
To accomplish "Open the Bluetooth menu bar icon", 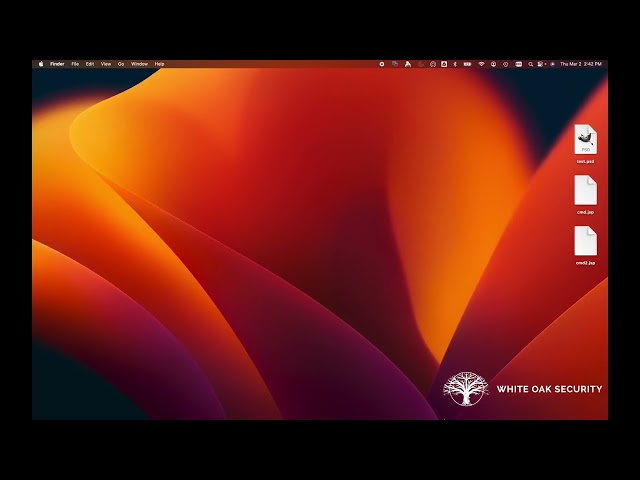I will [455, 64].
